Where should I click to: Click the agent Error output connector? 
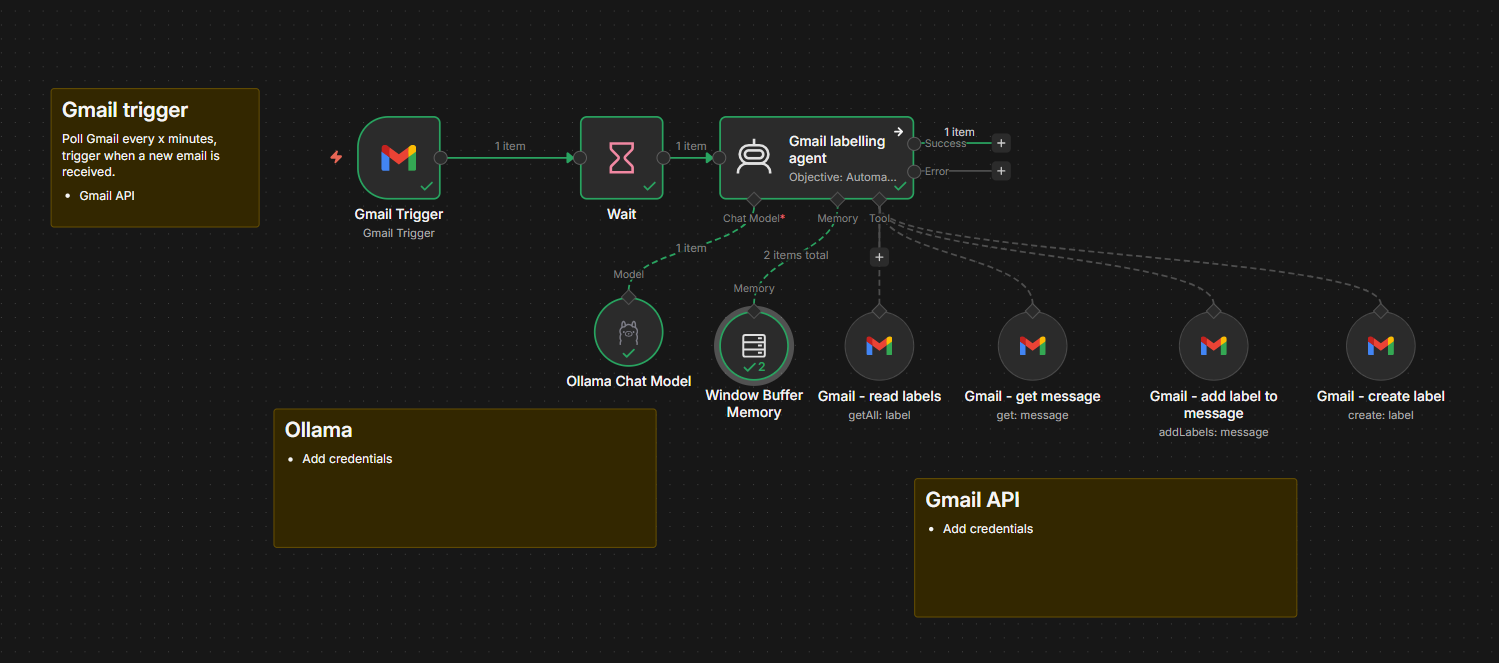tap(914, 171)
